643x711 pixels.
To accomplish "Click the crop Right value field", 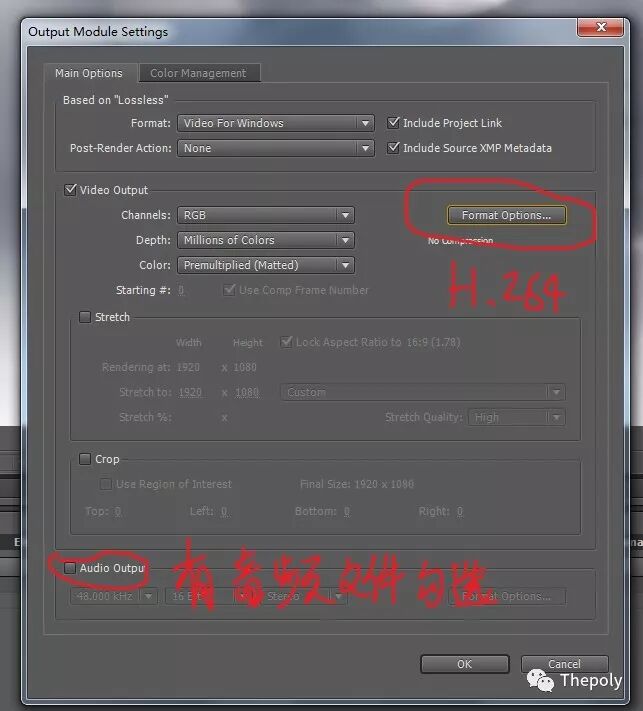I will (x=460, y=511).
